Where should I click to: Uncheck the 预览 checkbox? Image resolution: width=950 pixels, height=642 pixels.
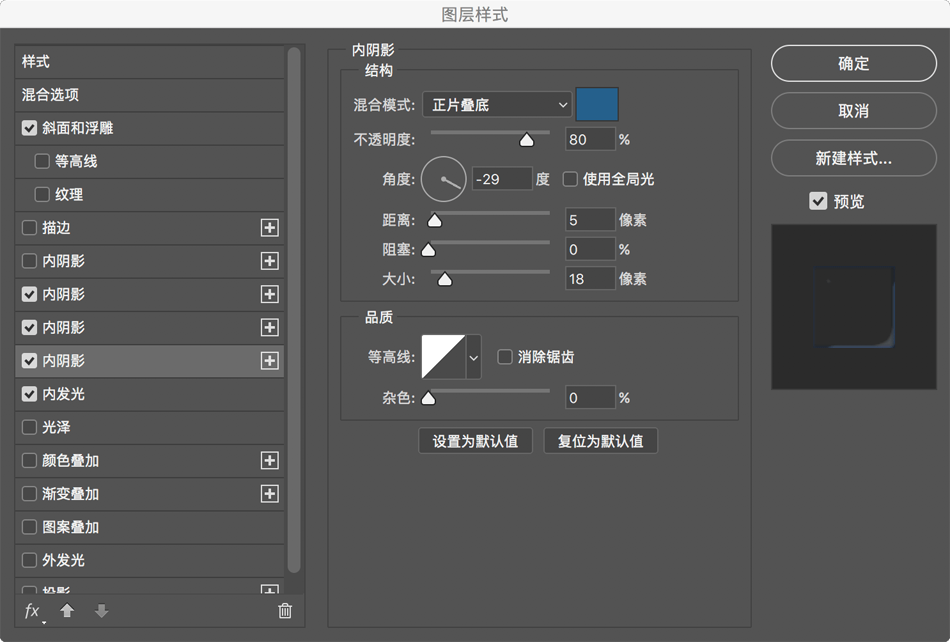[x=818, y=201]
